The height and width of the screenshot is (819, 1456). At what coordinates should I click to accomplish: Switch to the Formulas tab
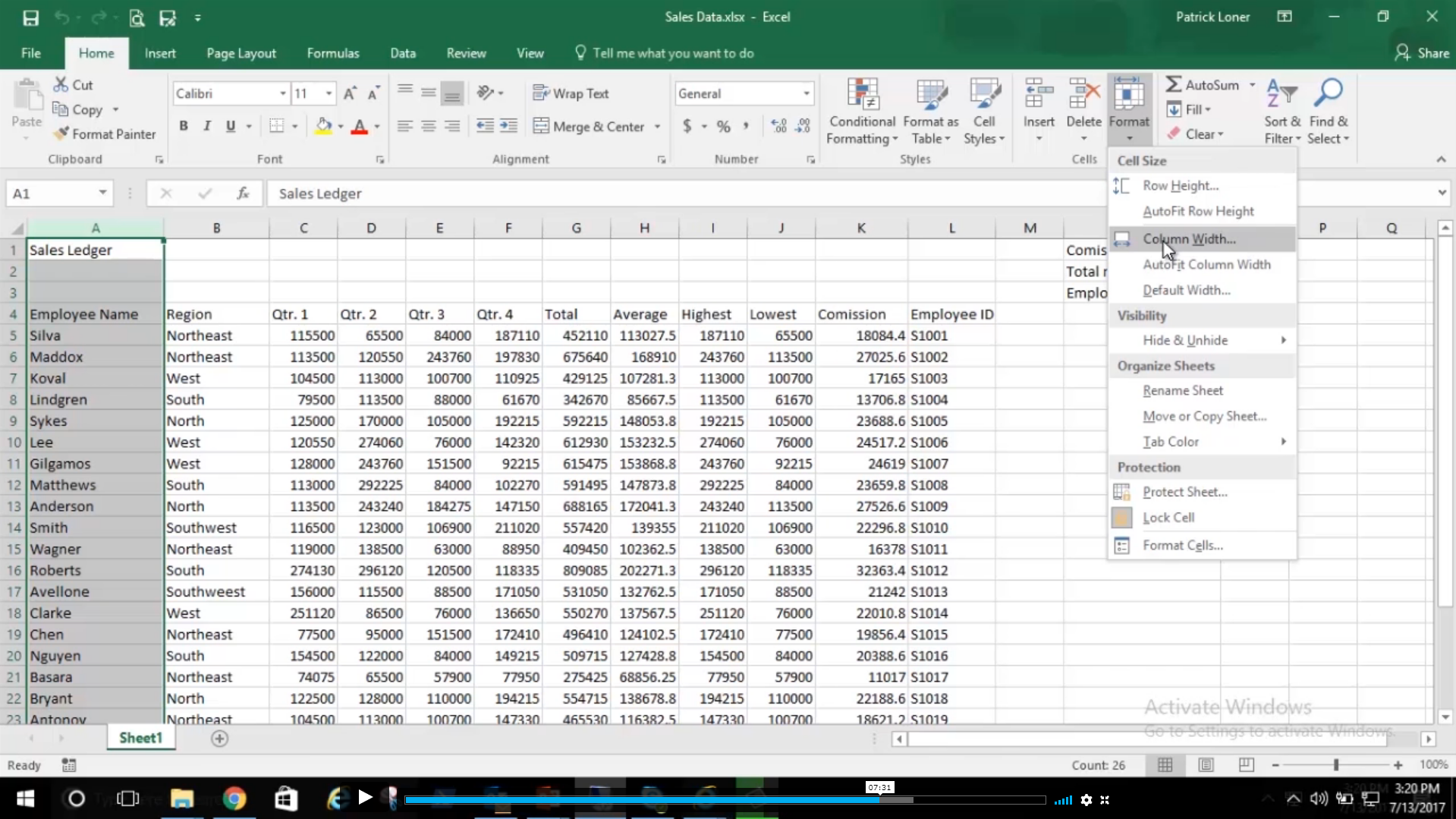point(333,53)
